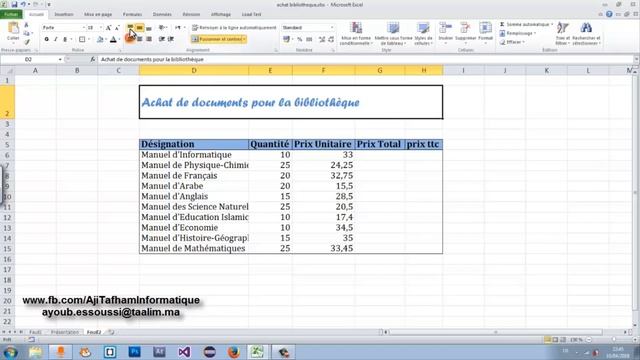Click Renvoyer à la ligne automatiquement
Image resolution: width=640 pixels, height=360 pixels.
pos(234,28)
